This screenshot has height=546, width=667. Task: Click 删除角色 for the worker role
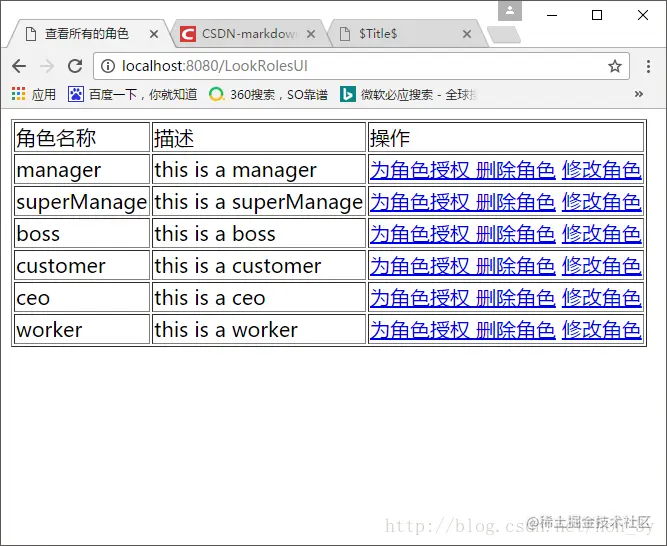(x=516, y=330)
